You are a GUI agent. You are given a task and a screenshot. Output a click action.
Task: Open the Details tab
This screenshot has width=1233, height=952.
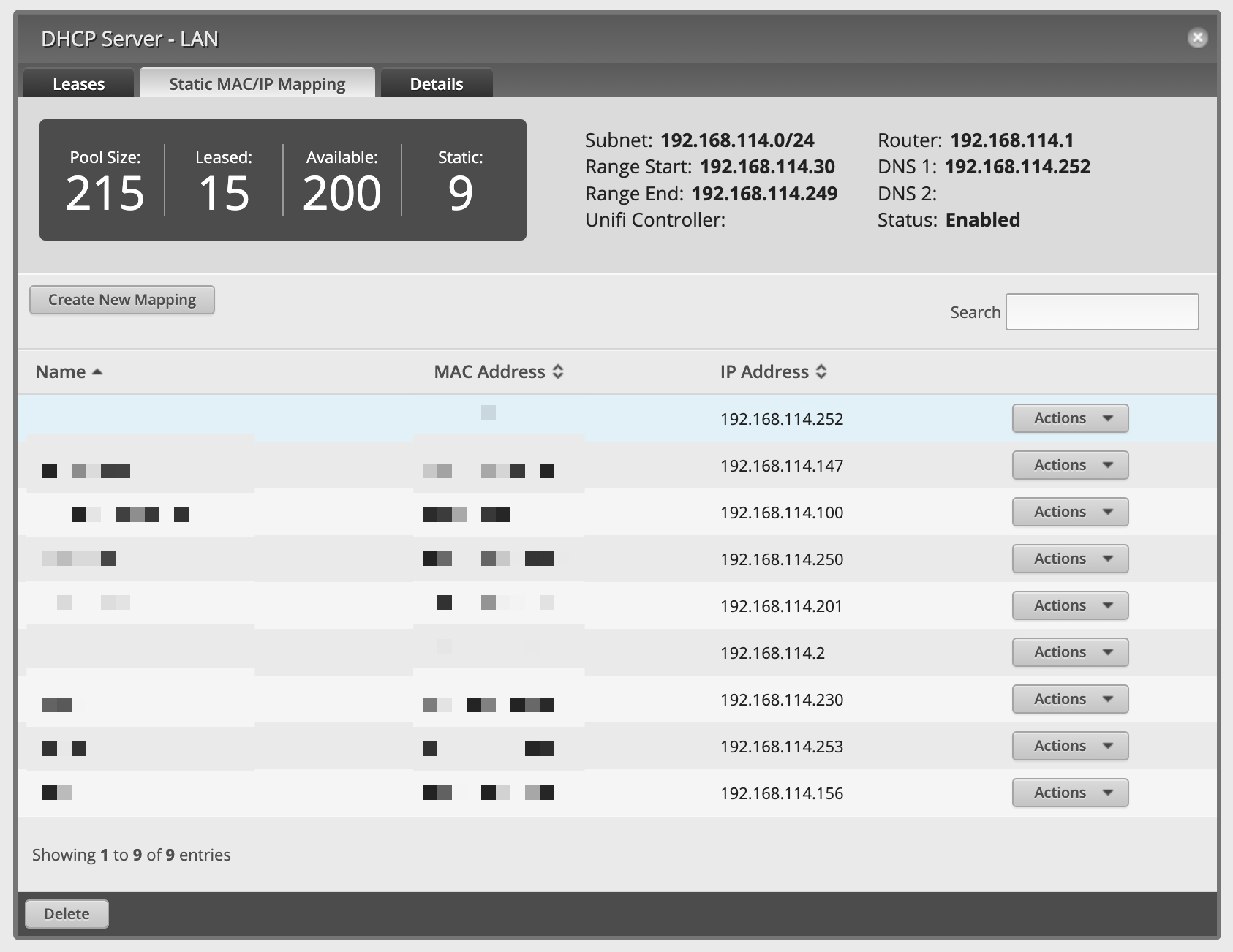pos(436,84)
